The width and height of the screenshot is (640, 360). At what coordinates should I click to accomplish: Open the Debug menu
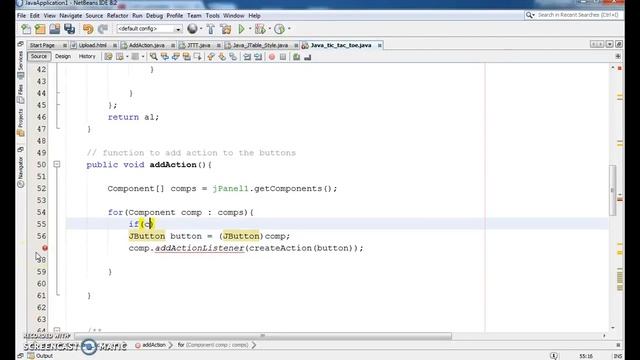click(154, 16)
